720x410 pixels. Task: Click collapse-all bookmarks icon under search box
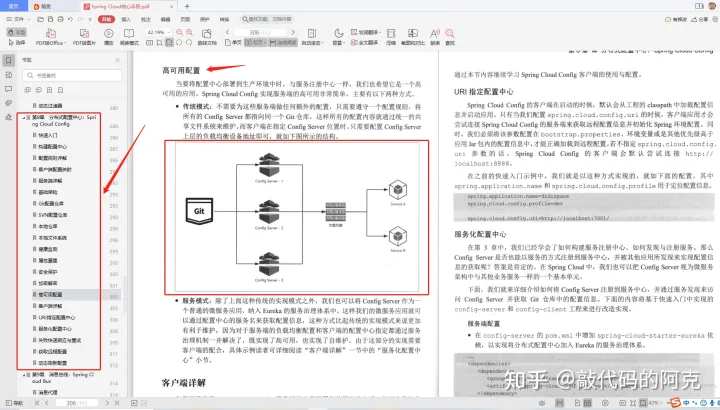coord(39,90)
